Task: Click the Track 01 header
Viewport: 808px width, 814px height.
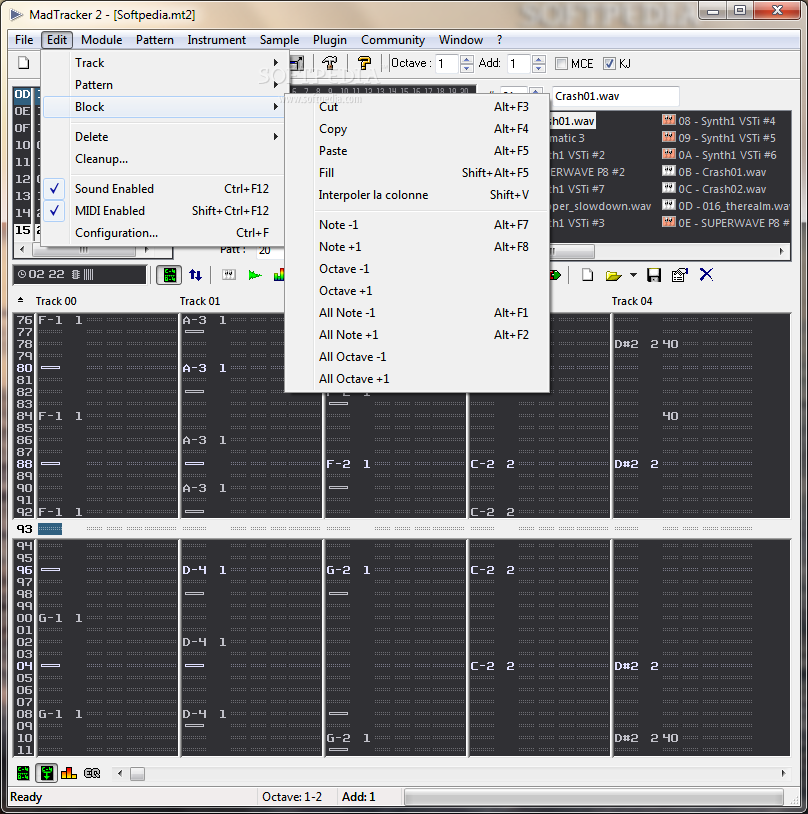Action: (x=199, y=301)
